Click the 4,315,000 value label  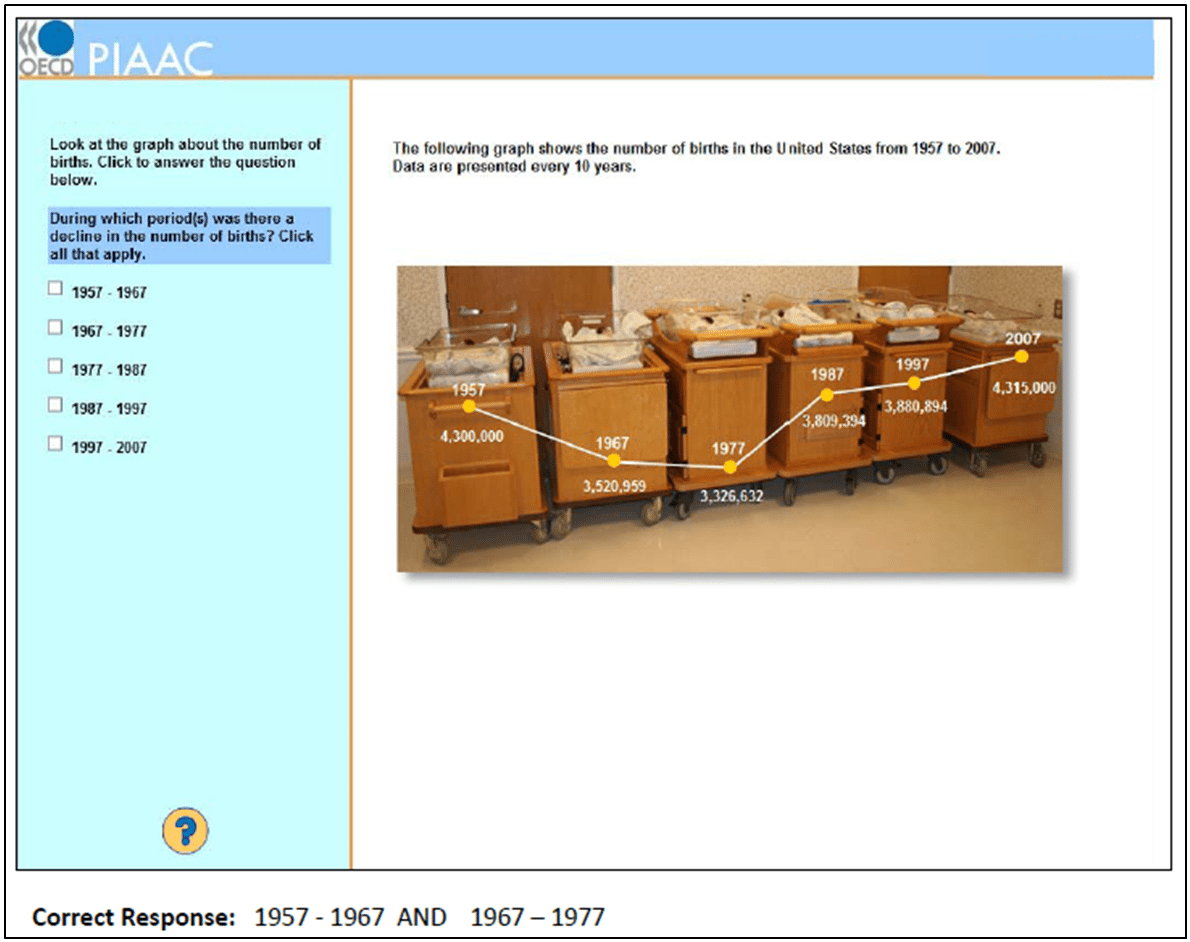(1023, 387)
